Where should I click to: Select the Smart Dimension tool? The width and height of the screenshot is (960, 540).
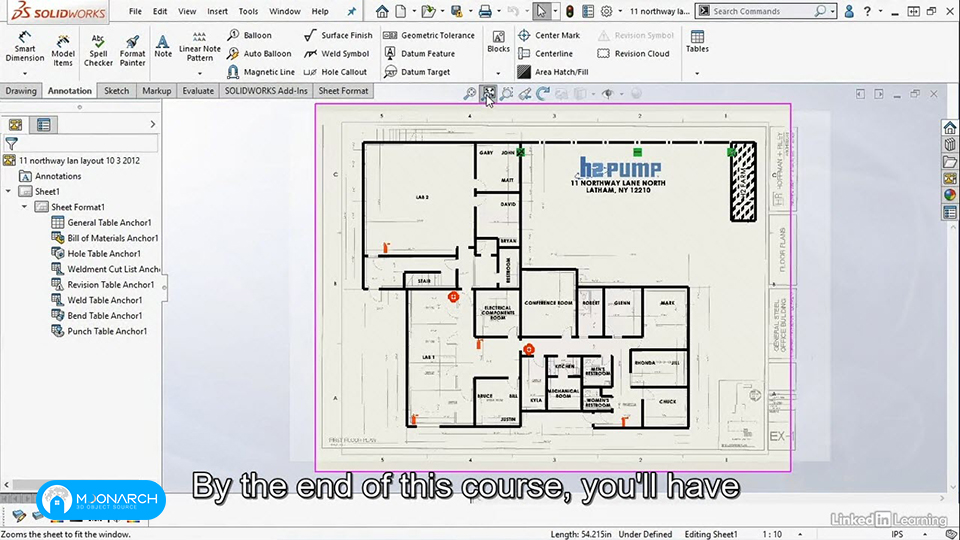[x=24, y=47]
